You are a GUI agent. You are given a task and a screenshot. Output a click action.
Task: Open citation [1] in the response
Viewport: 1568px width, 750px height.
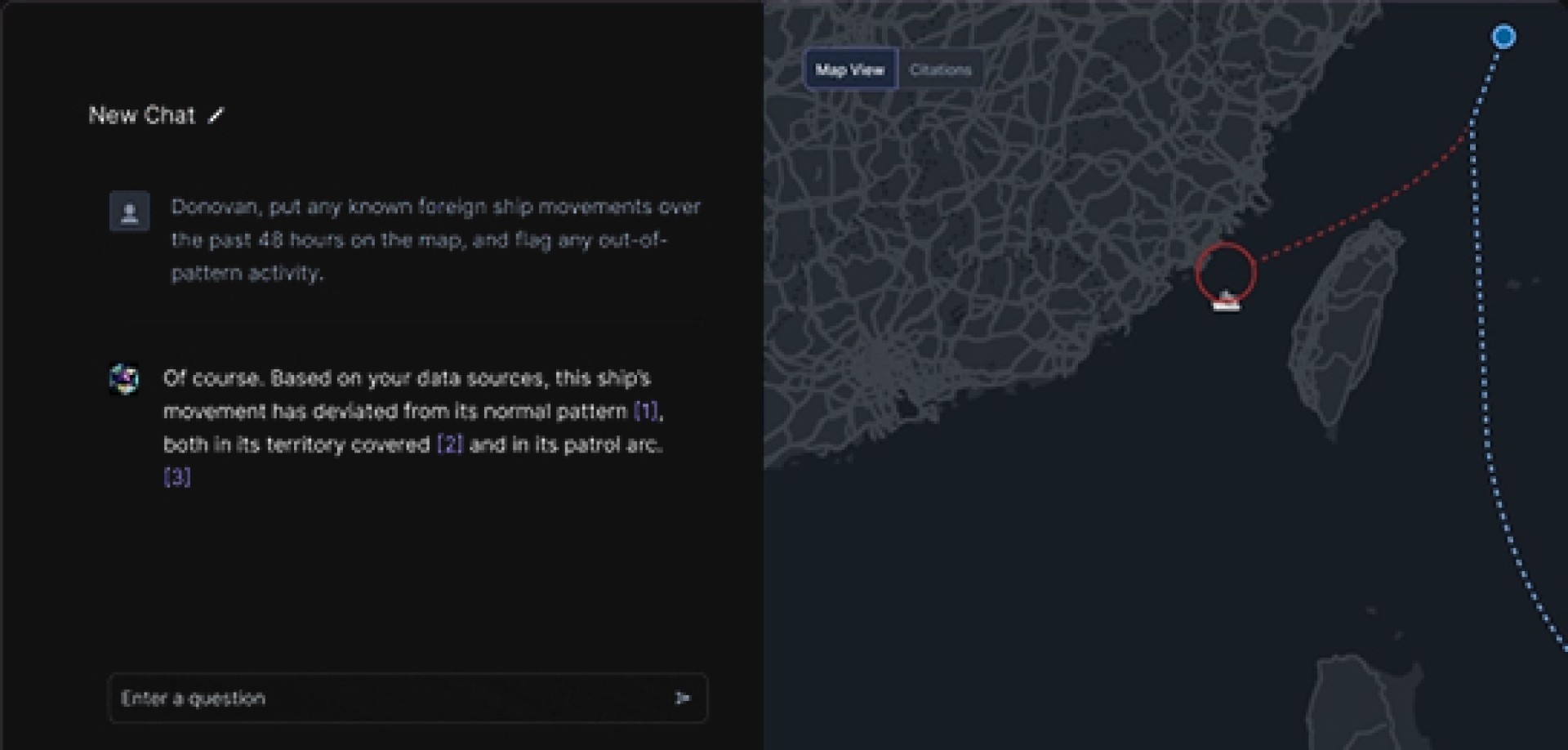point(645,411)
